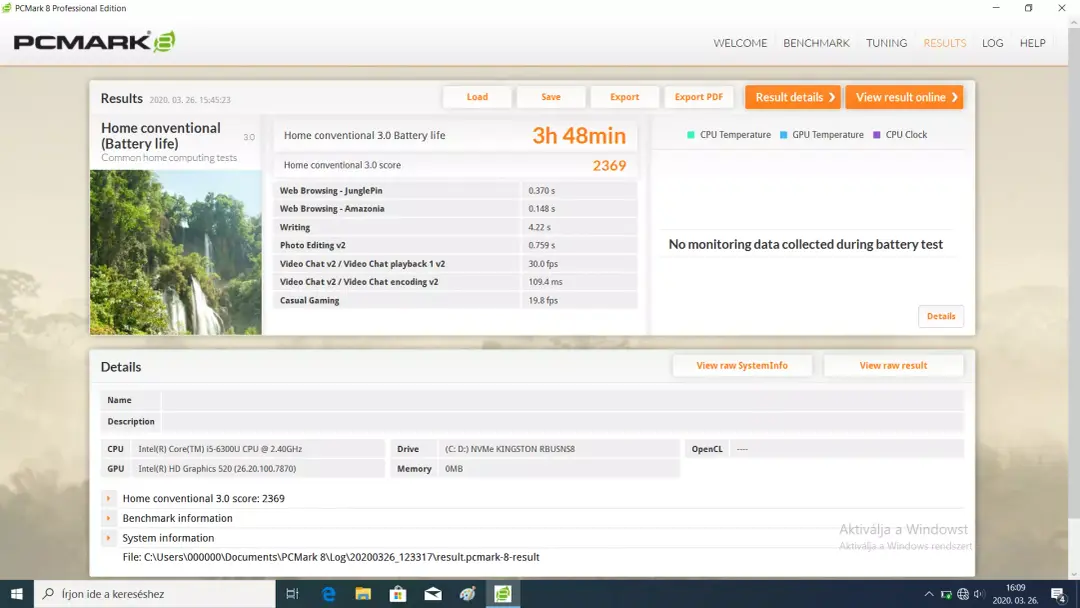The height and width of the screenshot is (608, 1080).
Task: Click the Load button
Action: (x=477, y=97)
